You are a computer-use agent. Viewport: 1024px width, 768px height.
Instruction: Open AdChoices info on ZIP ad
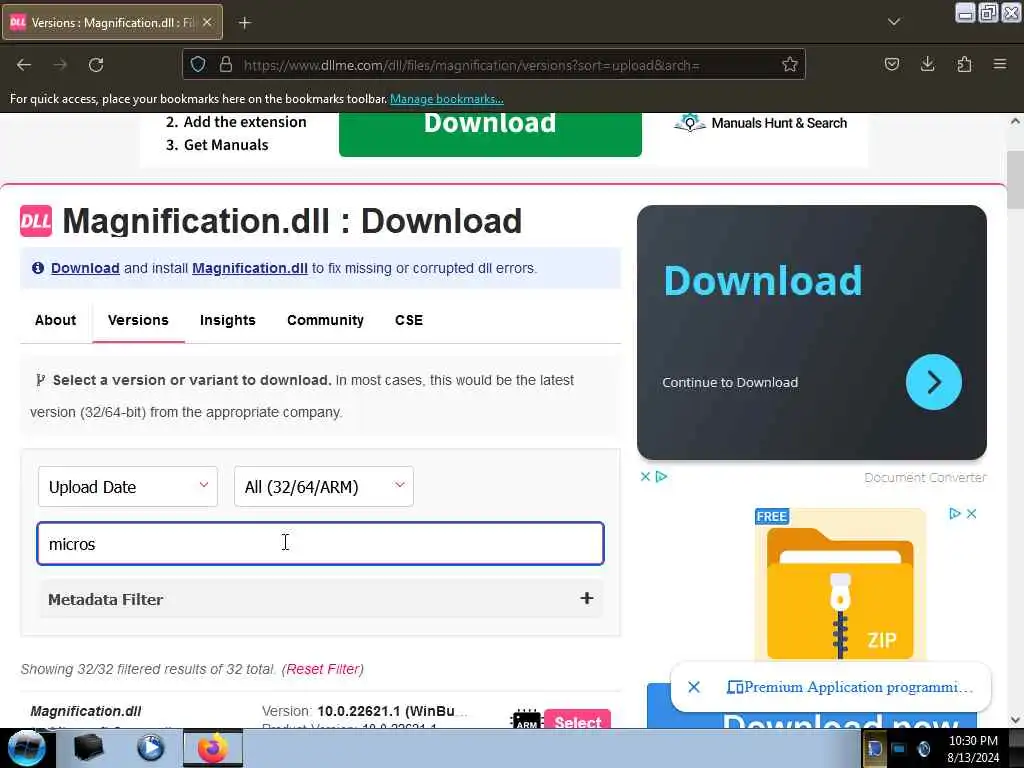(x=955, y=514)
